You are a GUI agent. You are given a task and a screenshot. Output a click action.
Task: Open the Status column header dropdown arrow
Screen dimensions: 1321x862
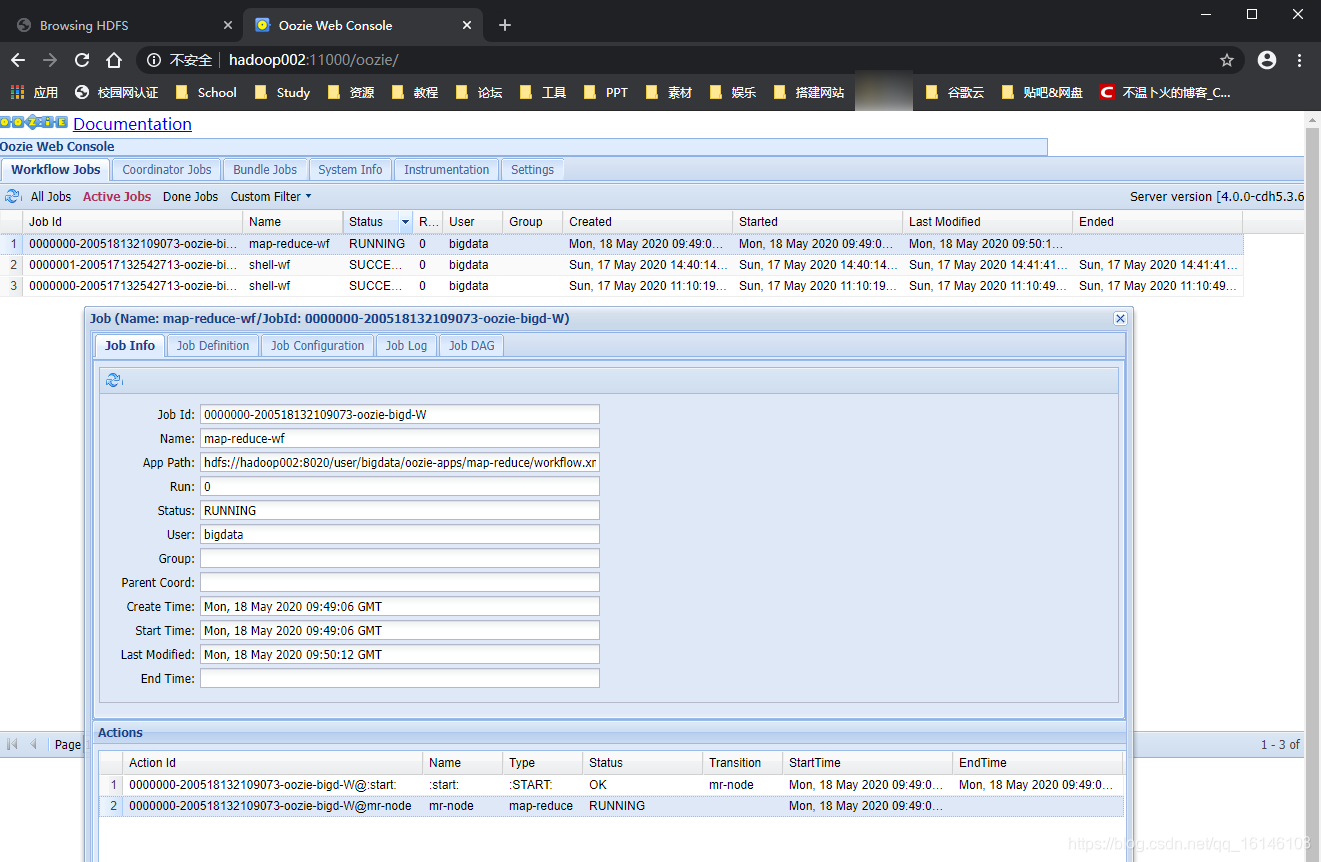tap(405, 222)
